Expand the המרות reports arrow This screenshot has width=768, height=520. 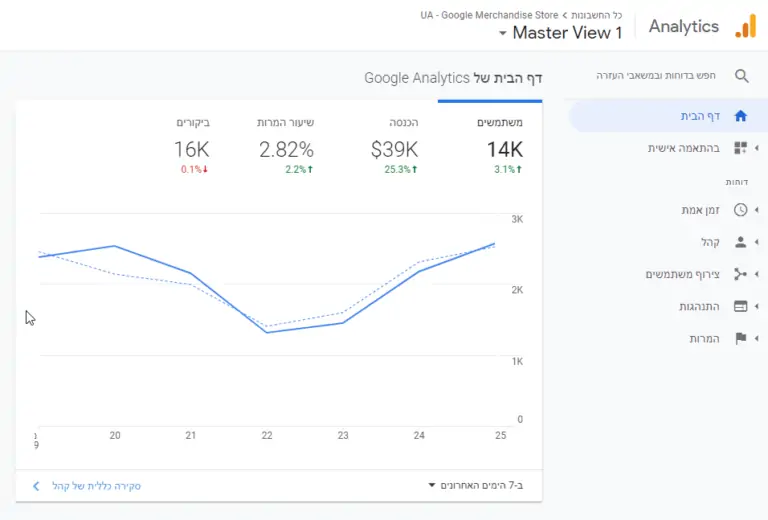pos(757,338)
